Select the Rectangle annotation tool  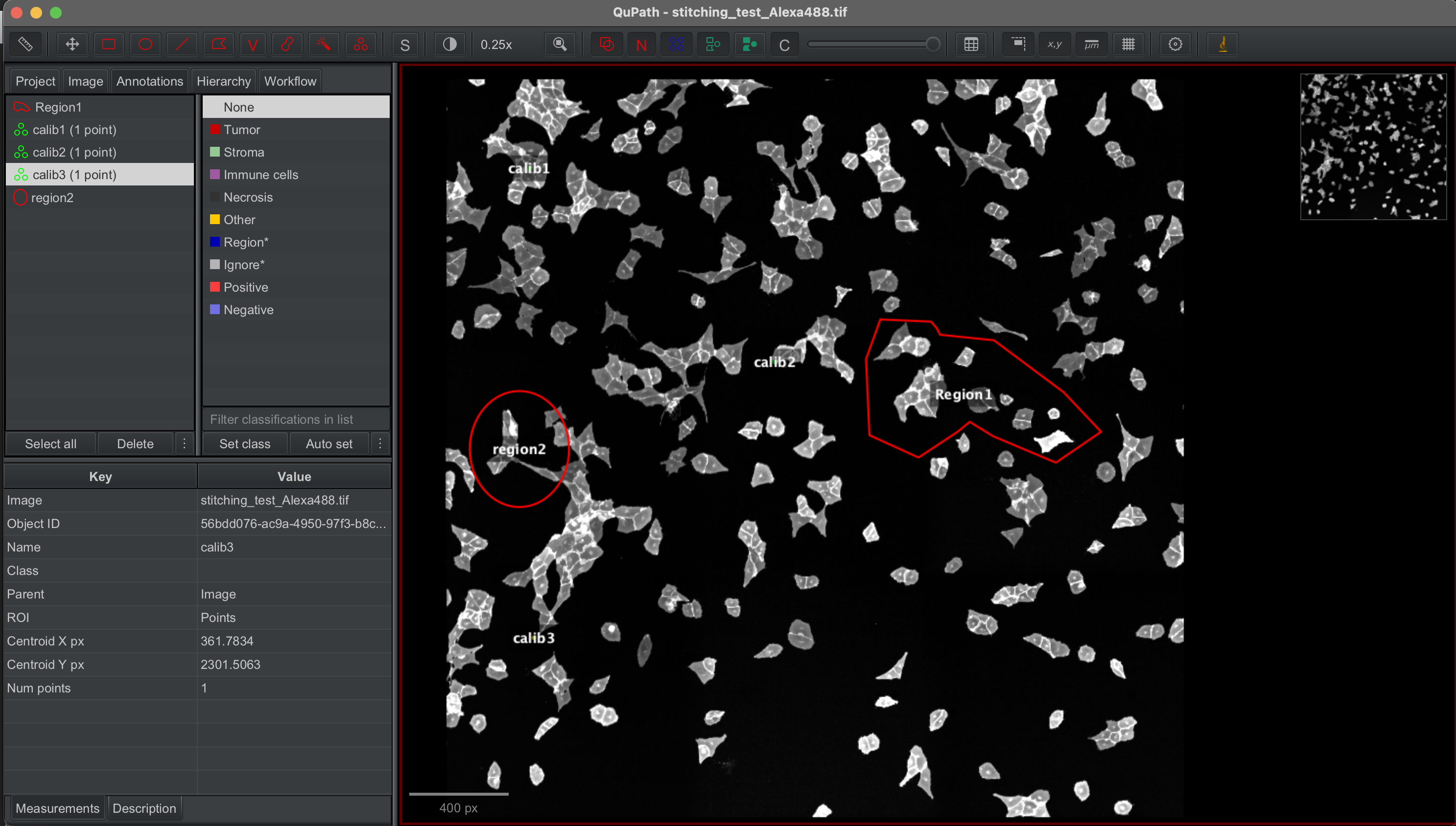[x=108, y=44]
